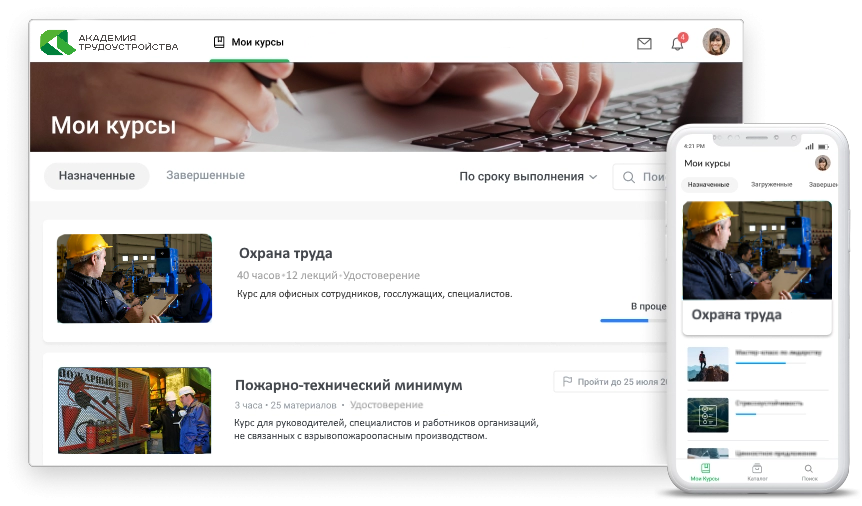Click the desktop user profile avatar
862x506 pixels.
pyautogui.click(x=716, y=42)
